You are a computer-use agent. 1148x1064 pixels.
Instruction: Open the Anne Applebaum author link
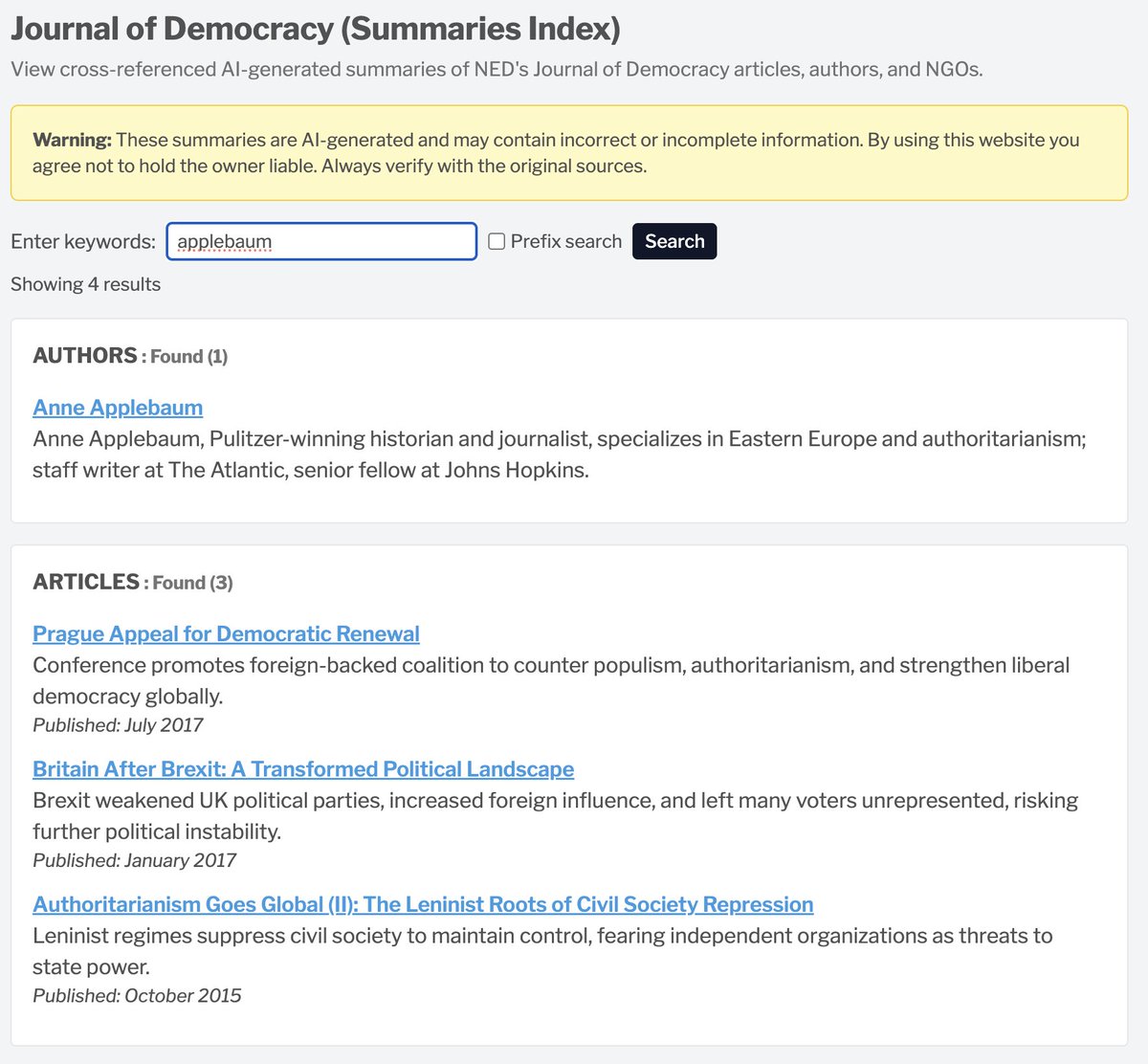[x=118, y=407]
